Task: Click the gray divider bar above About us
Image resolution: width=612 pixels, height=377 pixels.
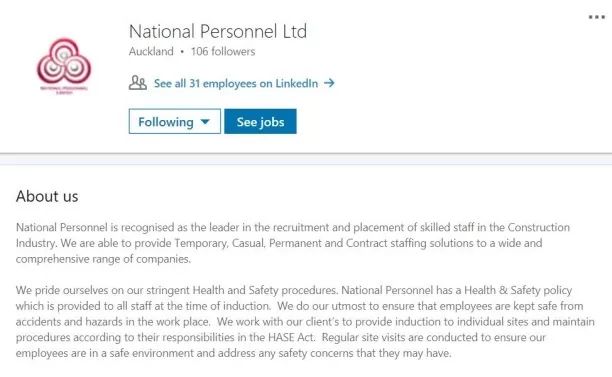Action: [306, 159]
